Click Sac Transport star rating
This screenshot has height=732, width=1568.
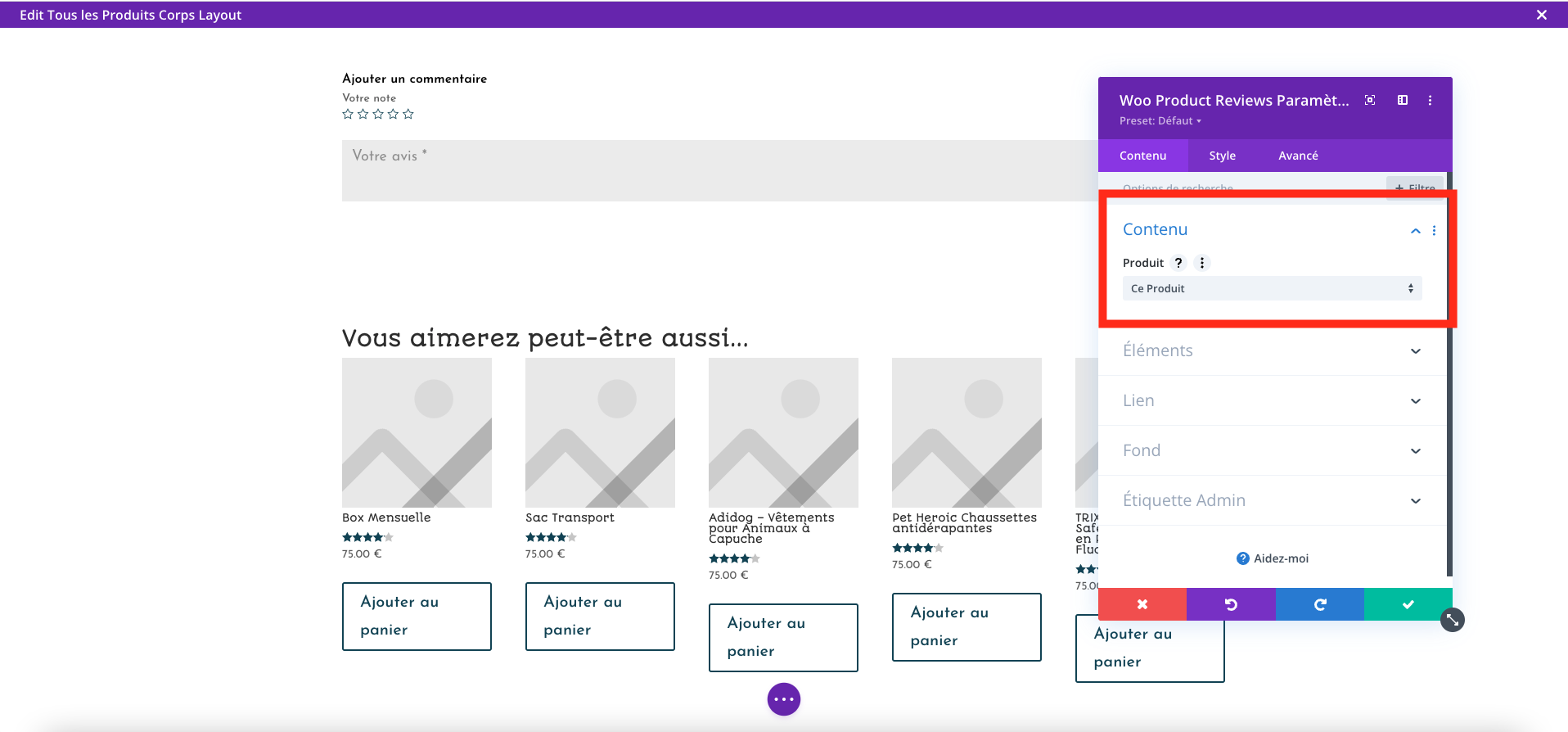(x=551, y=537)
